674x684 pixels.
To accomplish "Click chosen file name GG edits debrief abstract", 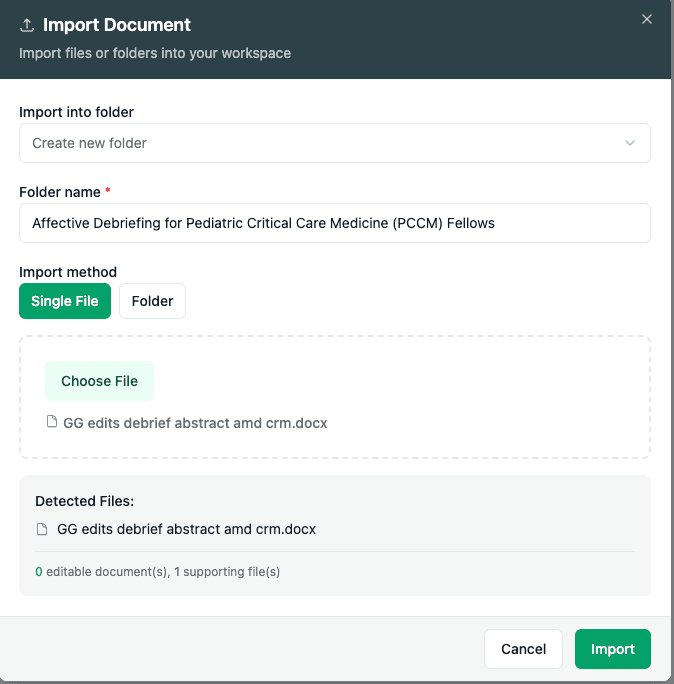I will 195,423.
